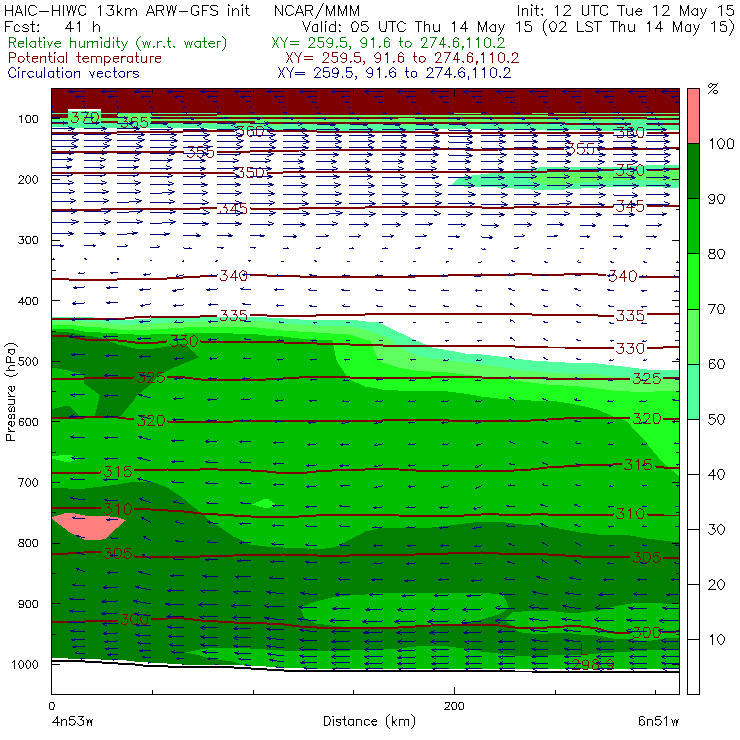
Task: Click the pink above-100% colorbar segment
Action: click(693, 116)
